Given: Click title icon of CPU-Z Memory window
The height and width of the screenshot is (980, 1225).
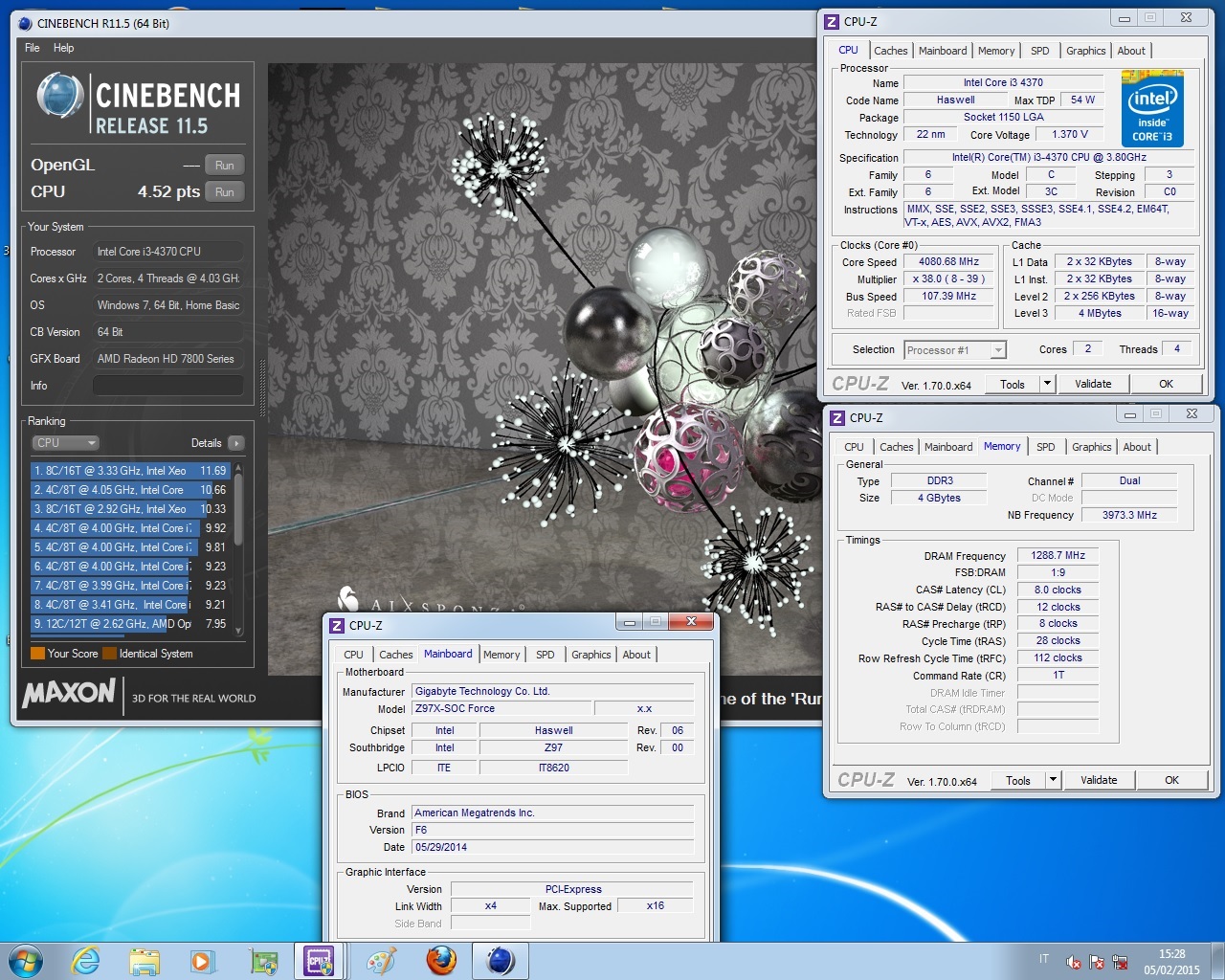Looking at the screenshot, I should pos(837,417).
